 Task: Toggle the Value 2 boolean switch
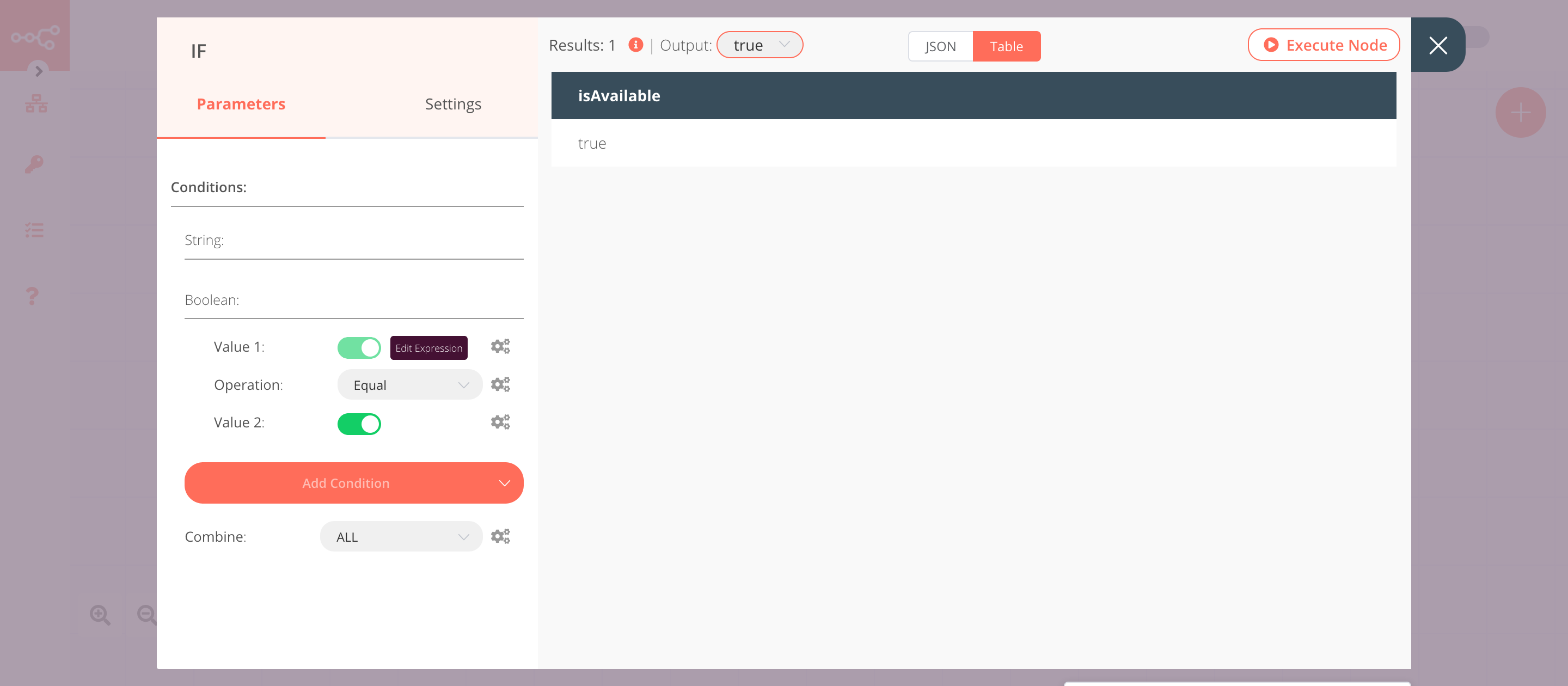(359, 423)
